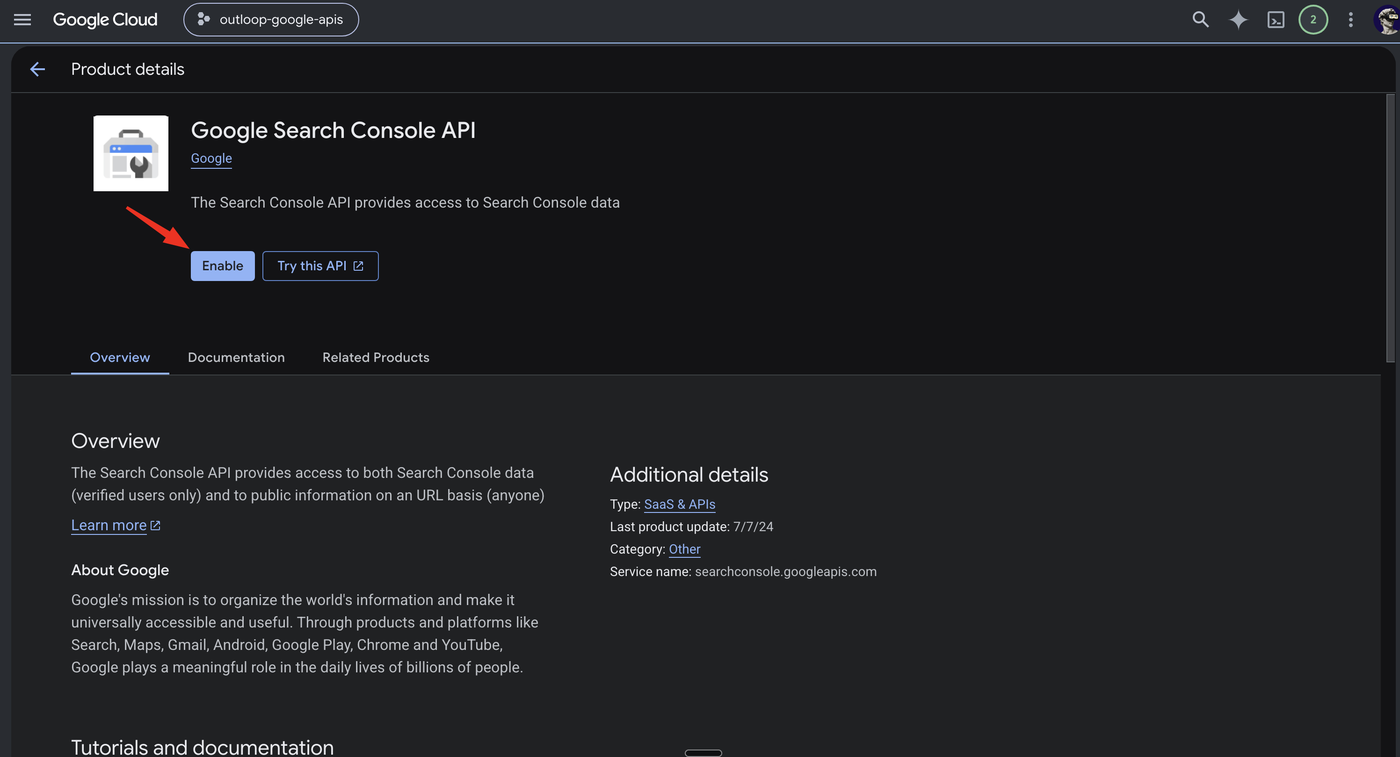The image size is (1400, 757).
Task: Open the account avatar menu
Action: 1388,19
